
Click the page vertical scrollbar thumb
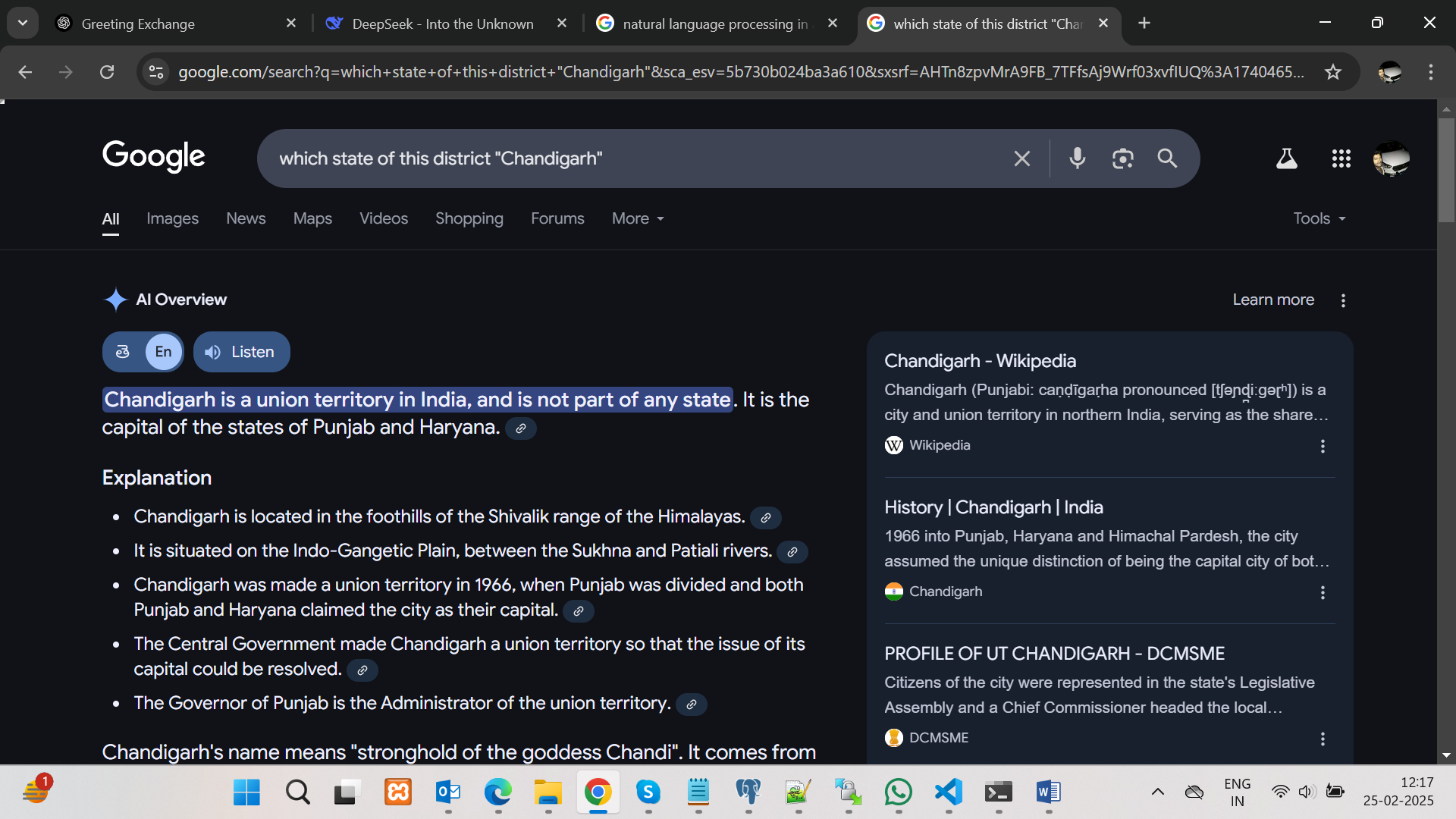(1446, 169)
